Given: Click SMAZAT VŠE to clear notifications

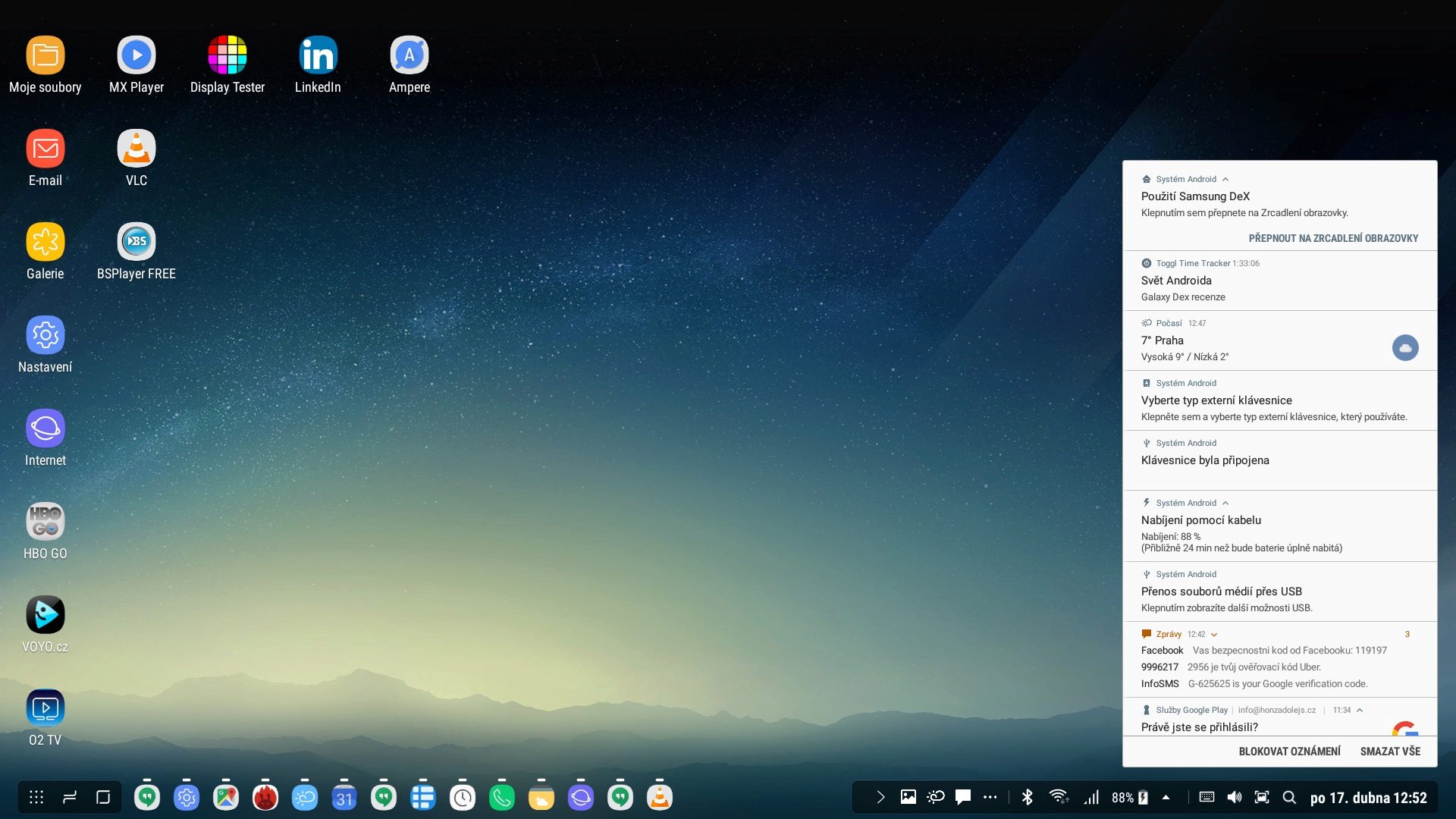Looking at the screenshot, I should [1390, 752].
